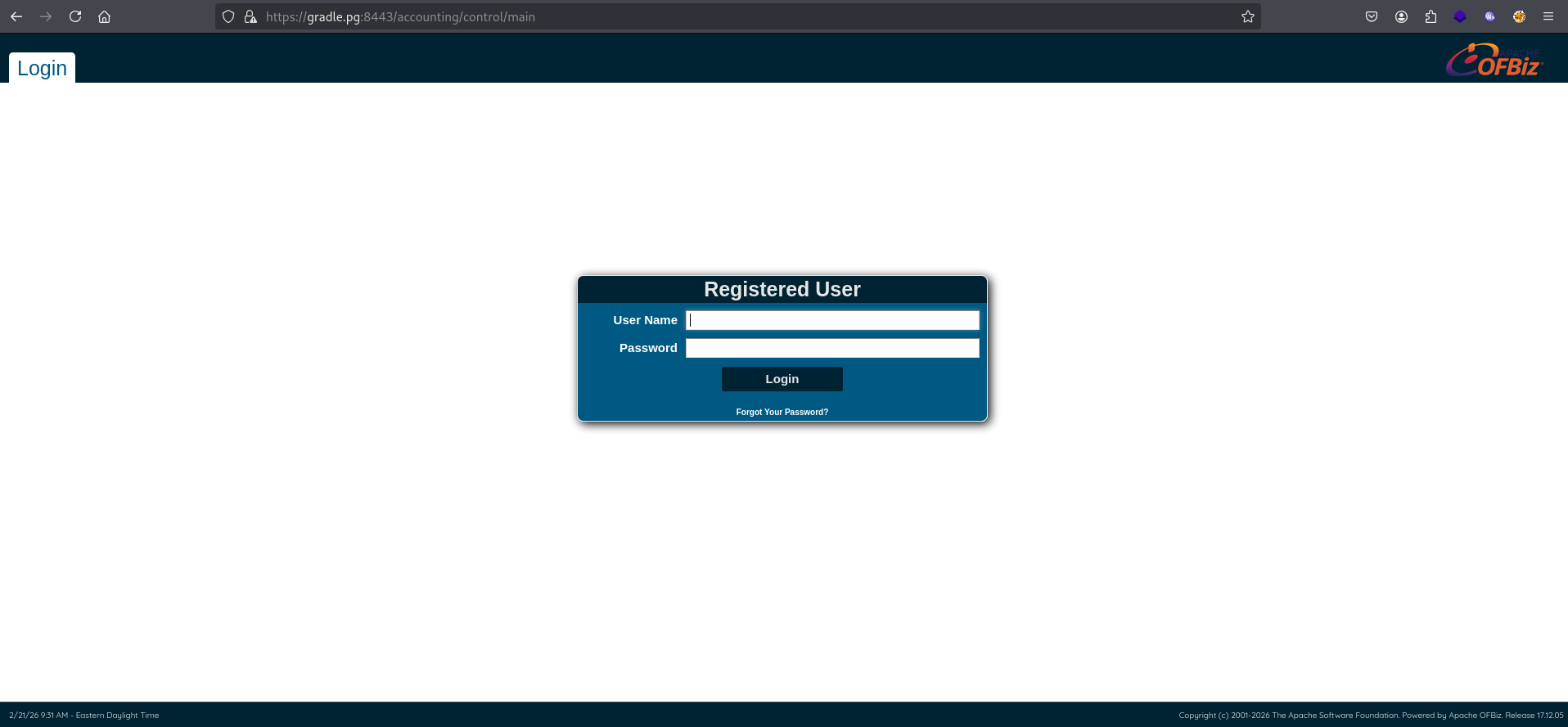The height and width of the screenshot is (727, 1568).
Task: Go to the browser home page
Action: click(104, 16)
